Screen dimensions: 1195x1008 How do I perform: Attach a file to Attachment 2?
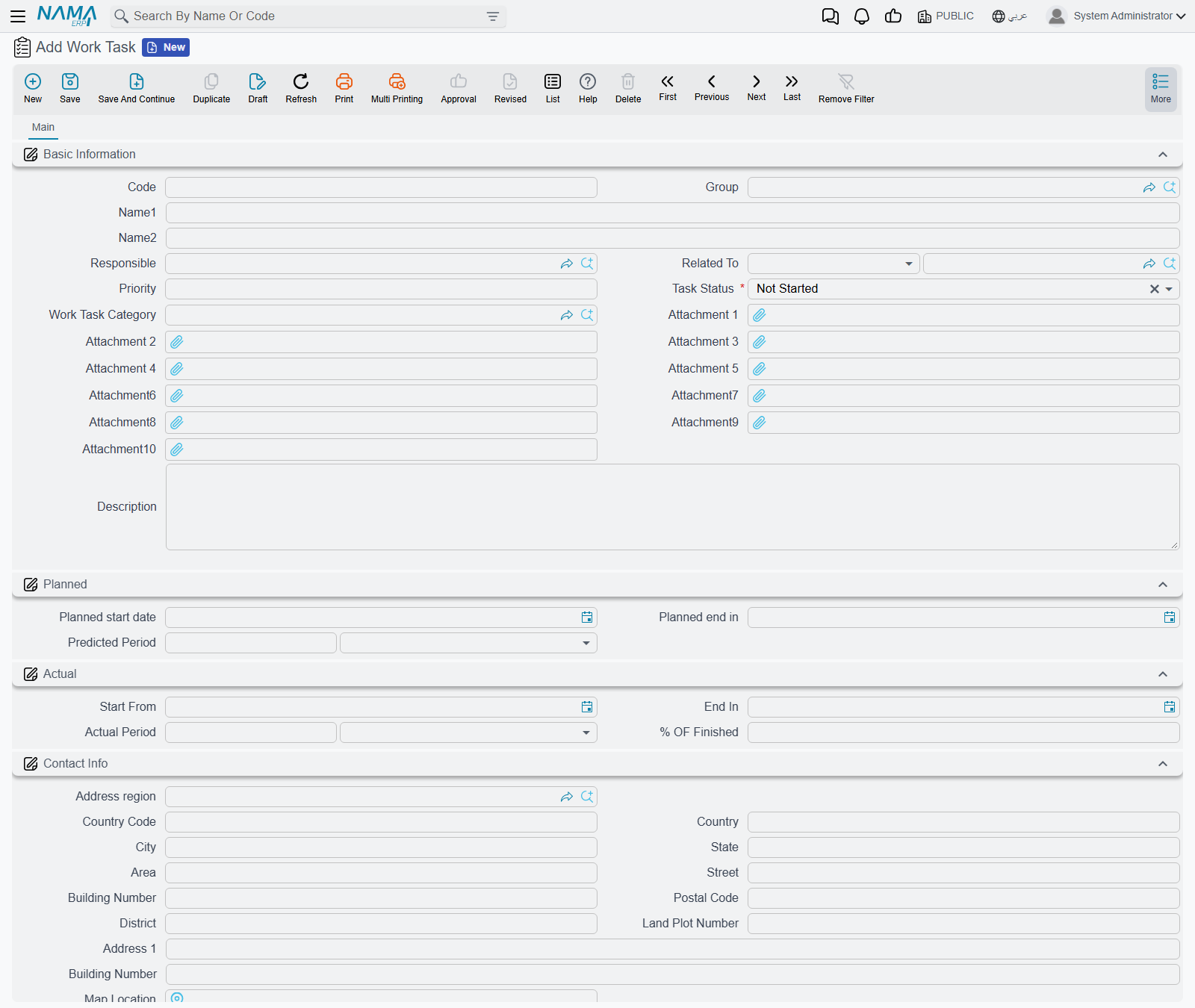[x=177, y=342]
